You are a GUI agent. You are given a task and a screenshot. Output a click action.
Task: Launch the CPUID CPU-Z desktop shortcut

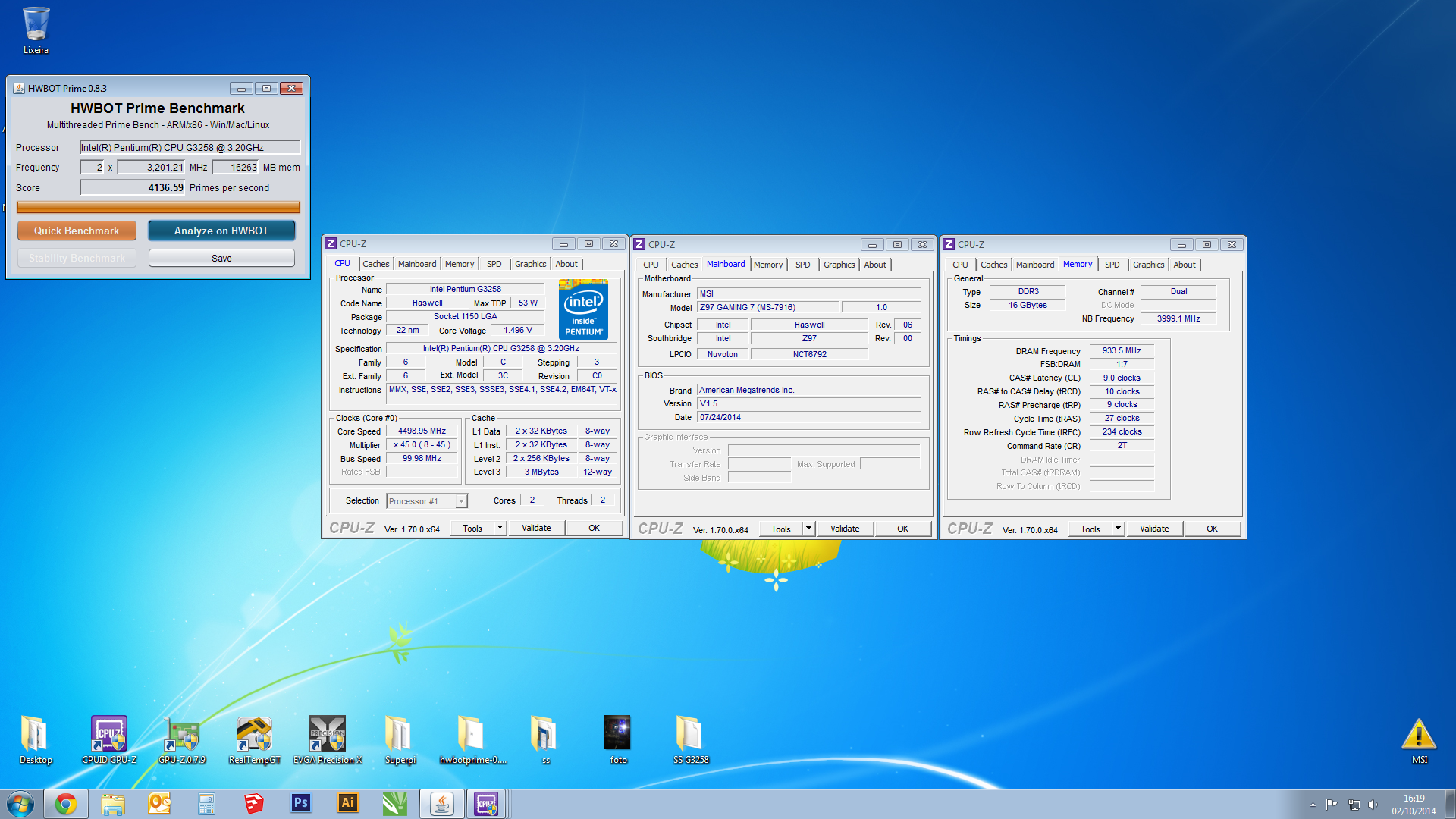click(109, 739)
